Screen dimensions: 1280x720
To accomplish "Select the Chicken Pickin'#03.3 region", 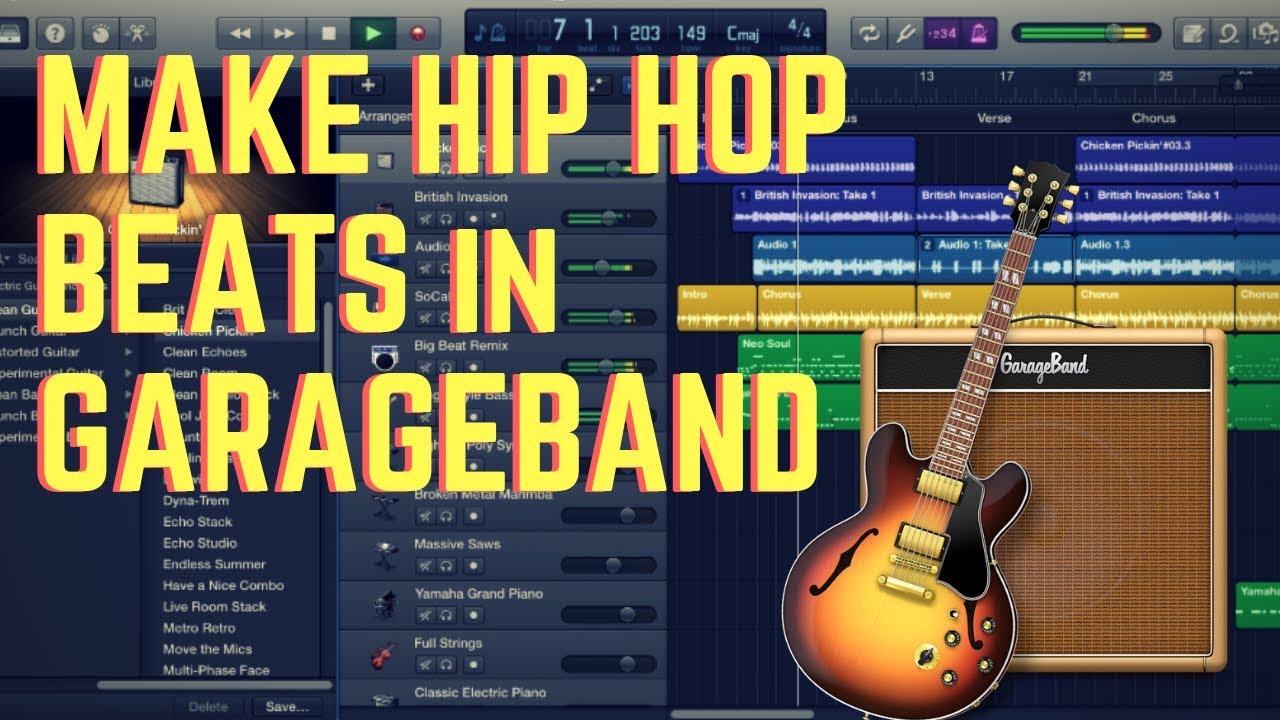I will 1155,158.
